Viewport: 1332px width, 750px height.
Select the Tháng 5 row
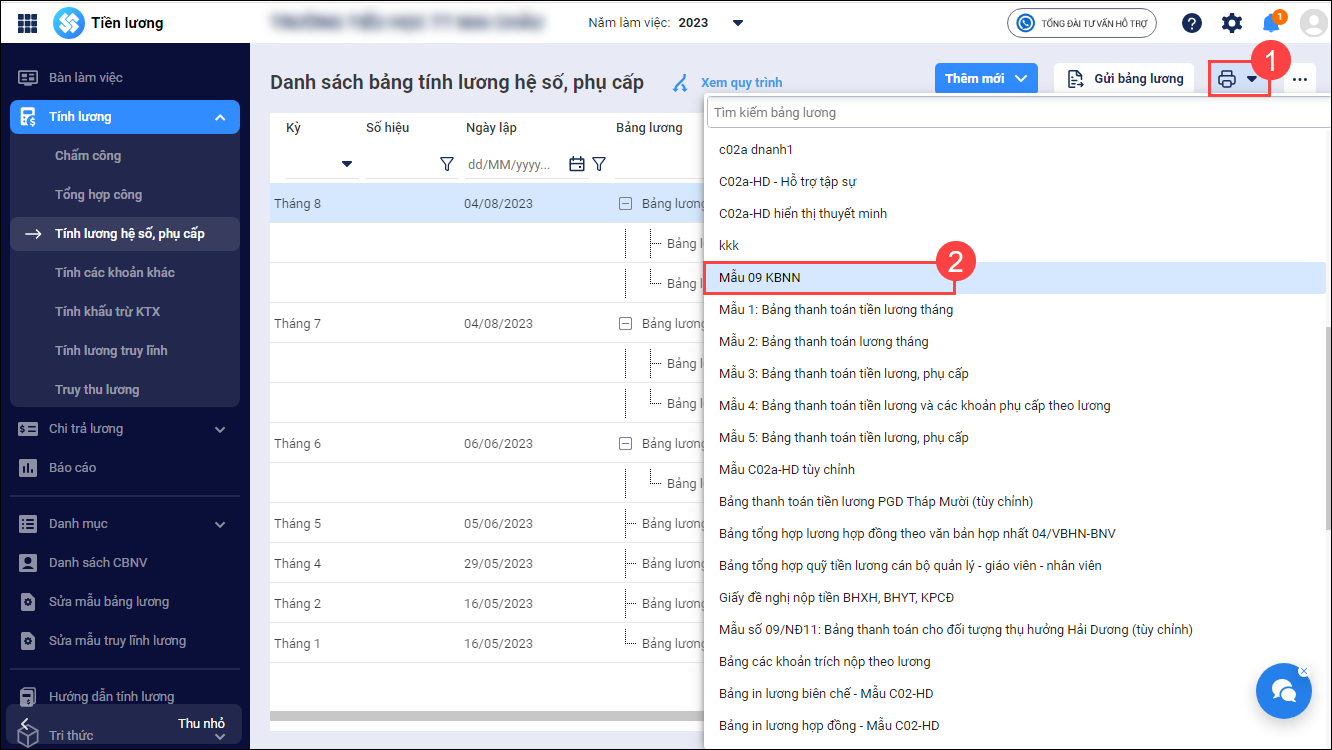coord(487,523)
